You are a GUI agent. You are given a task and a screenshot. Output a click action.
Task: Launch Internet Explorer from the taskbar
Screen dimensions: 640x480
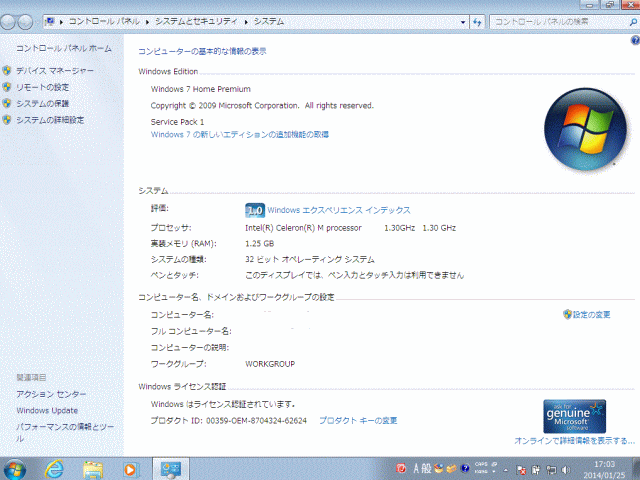56,468
